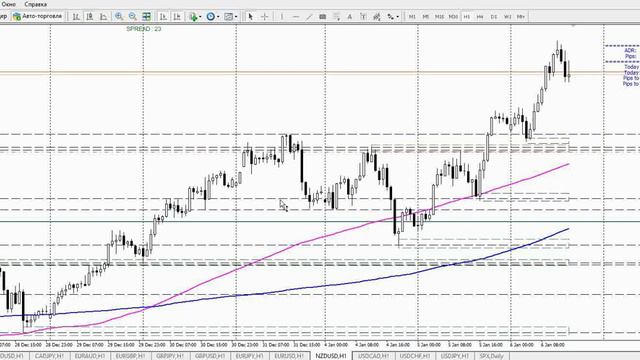Zoom in on the chart
640x360 pixels.
[119, 17]
